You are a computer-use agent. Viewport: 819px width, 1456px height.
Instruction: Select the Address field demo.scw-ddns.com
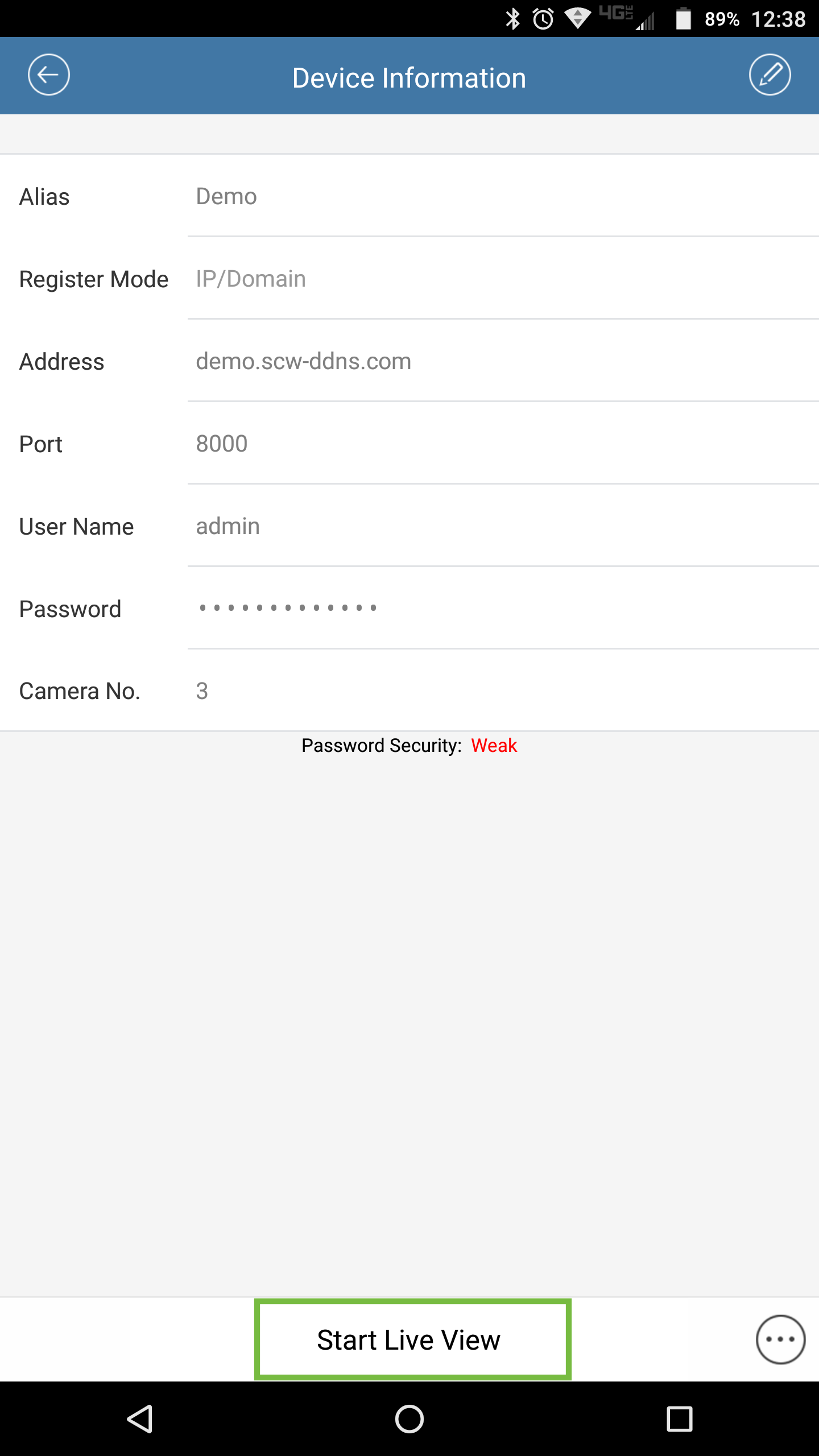click(503, 361)
